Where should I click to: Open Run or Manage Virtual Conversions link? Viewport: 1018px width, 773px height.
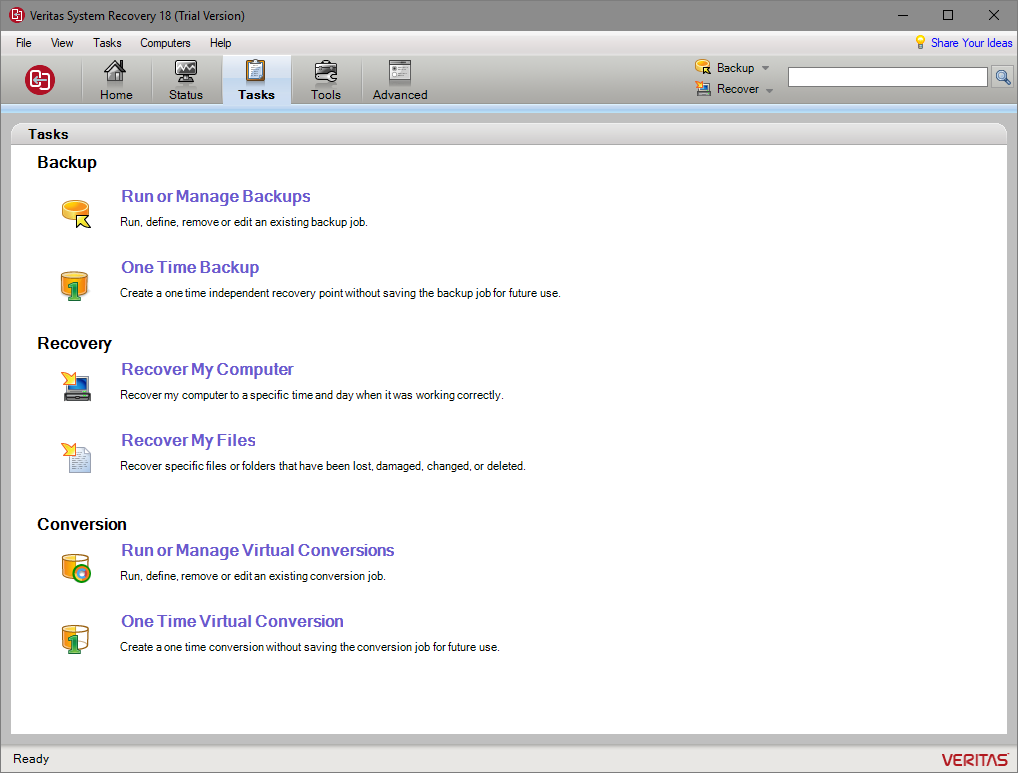(257, 550)
